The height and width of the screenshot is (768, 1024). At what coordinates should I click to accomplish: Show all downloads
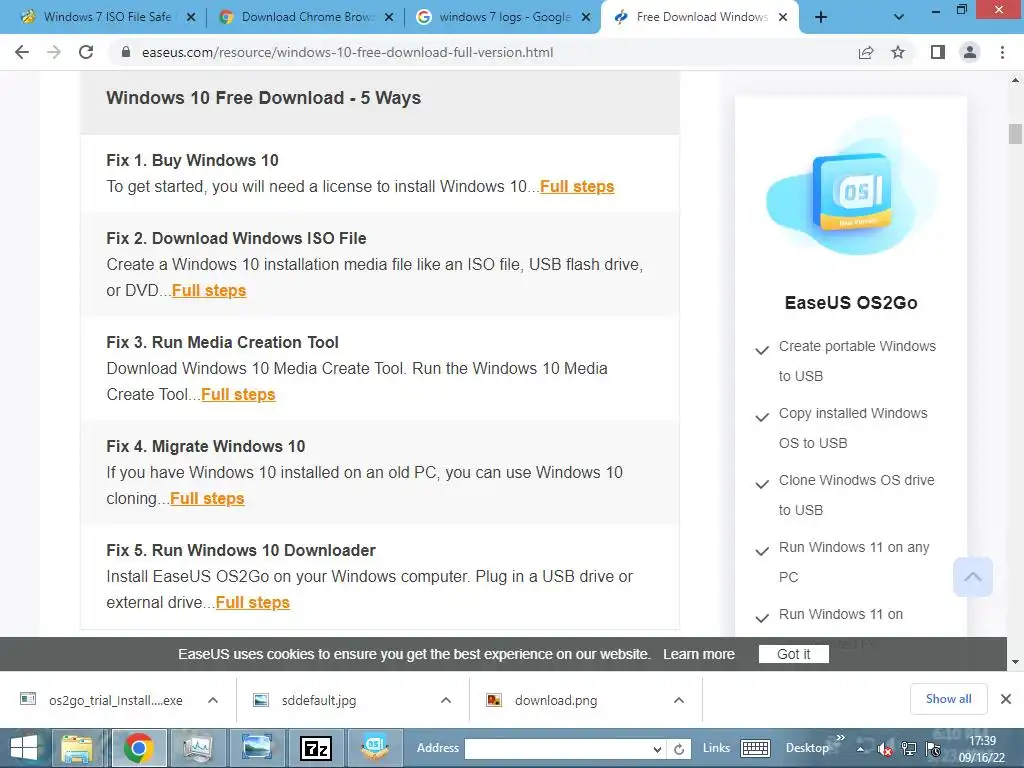(x=948, y=699)
